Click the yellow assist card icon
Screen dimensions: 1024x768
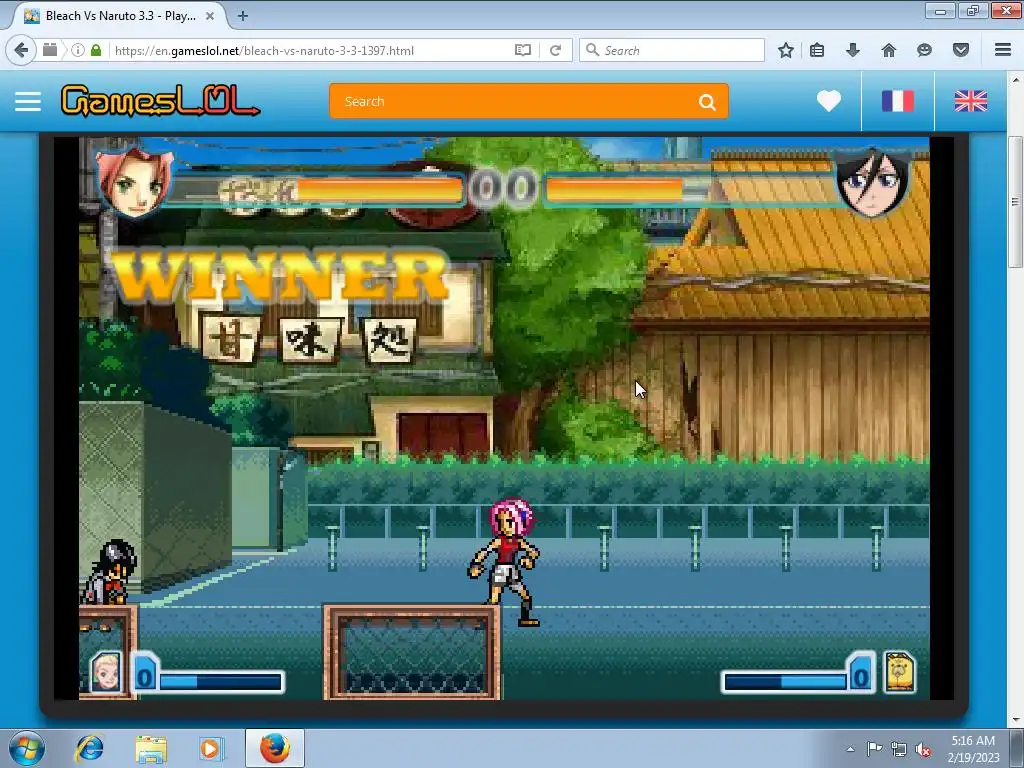(900, 672)
